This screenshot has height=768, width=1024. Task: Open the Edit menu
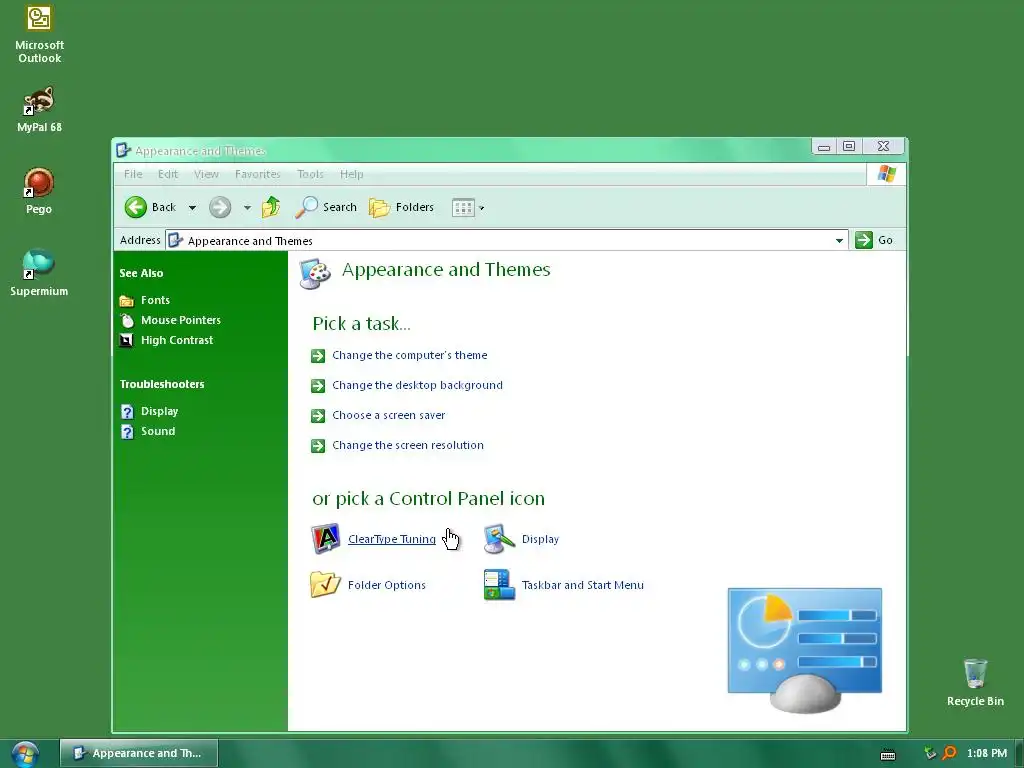(x=168, y=174)
